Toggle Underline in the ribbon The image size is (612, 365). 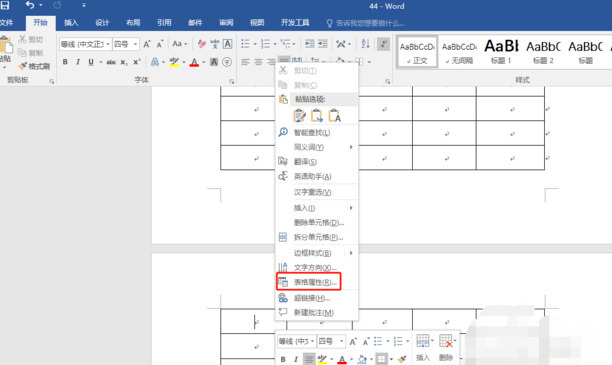pyautogui.click(x=91, y=62)
